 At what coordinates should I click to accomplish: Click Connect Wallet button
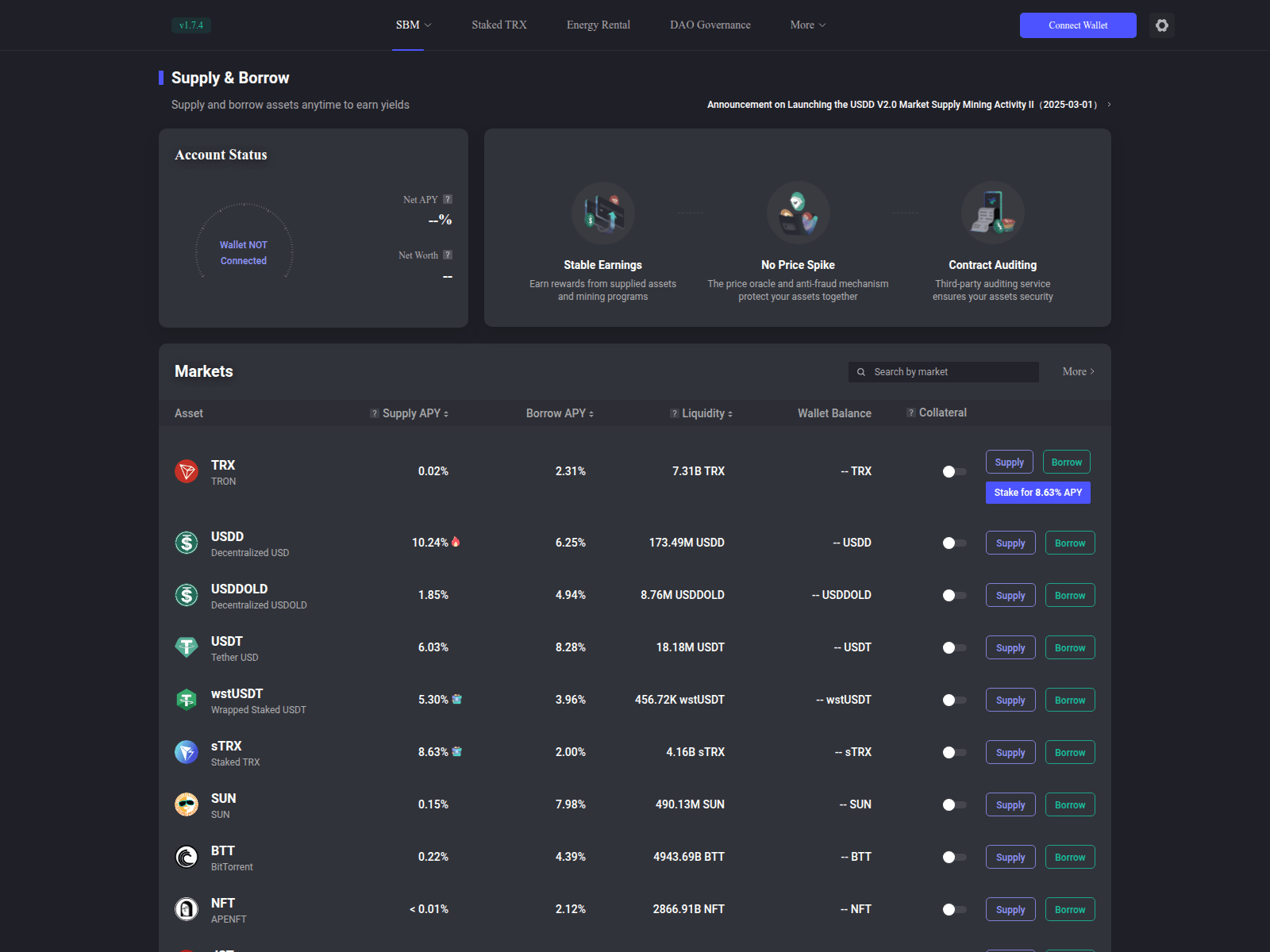click(x=1078, y=25)
